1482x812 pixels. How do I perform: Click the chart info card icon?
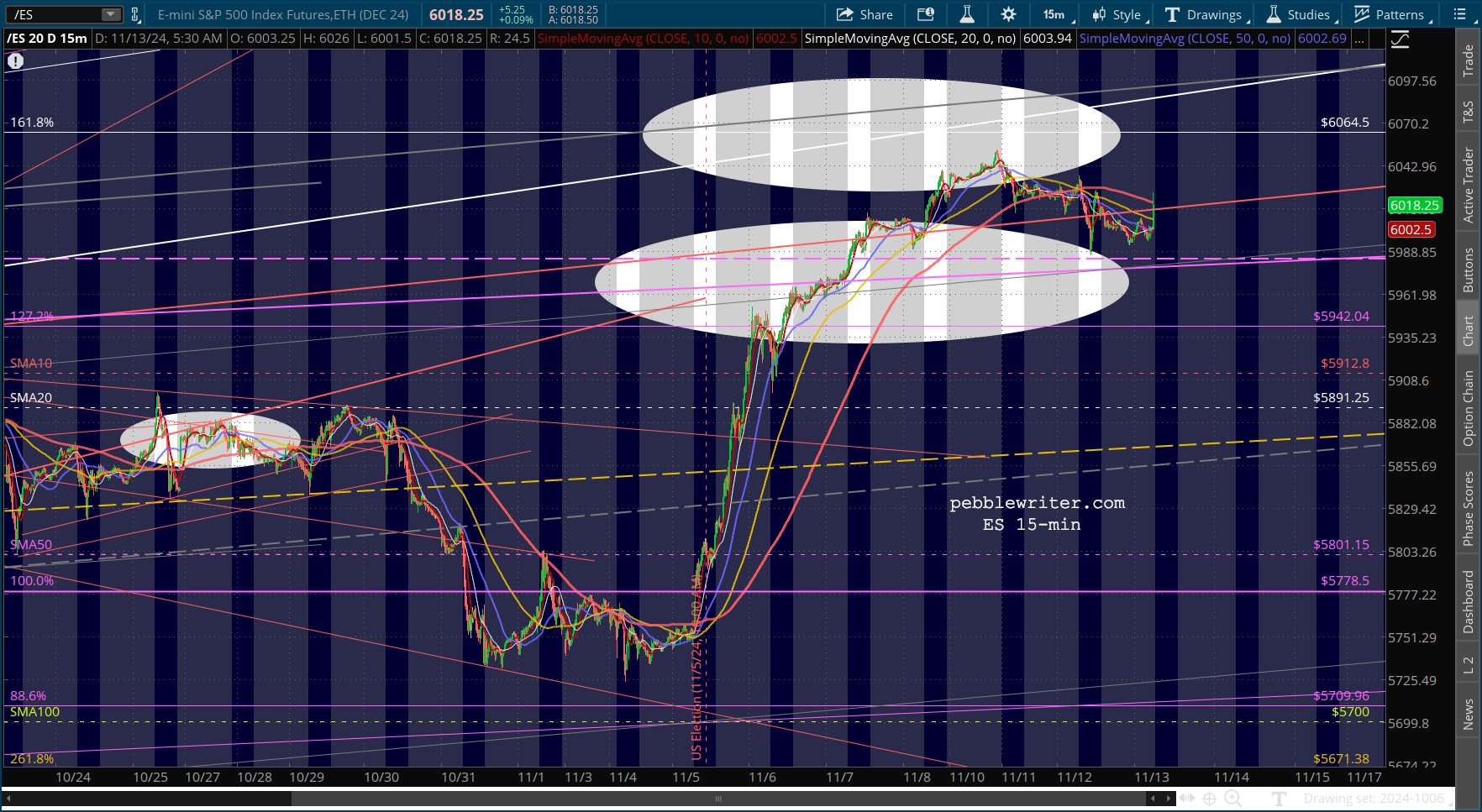point(925,14)
